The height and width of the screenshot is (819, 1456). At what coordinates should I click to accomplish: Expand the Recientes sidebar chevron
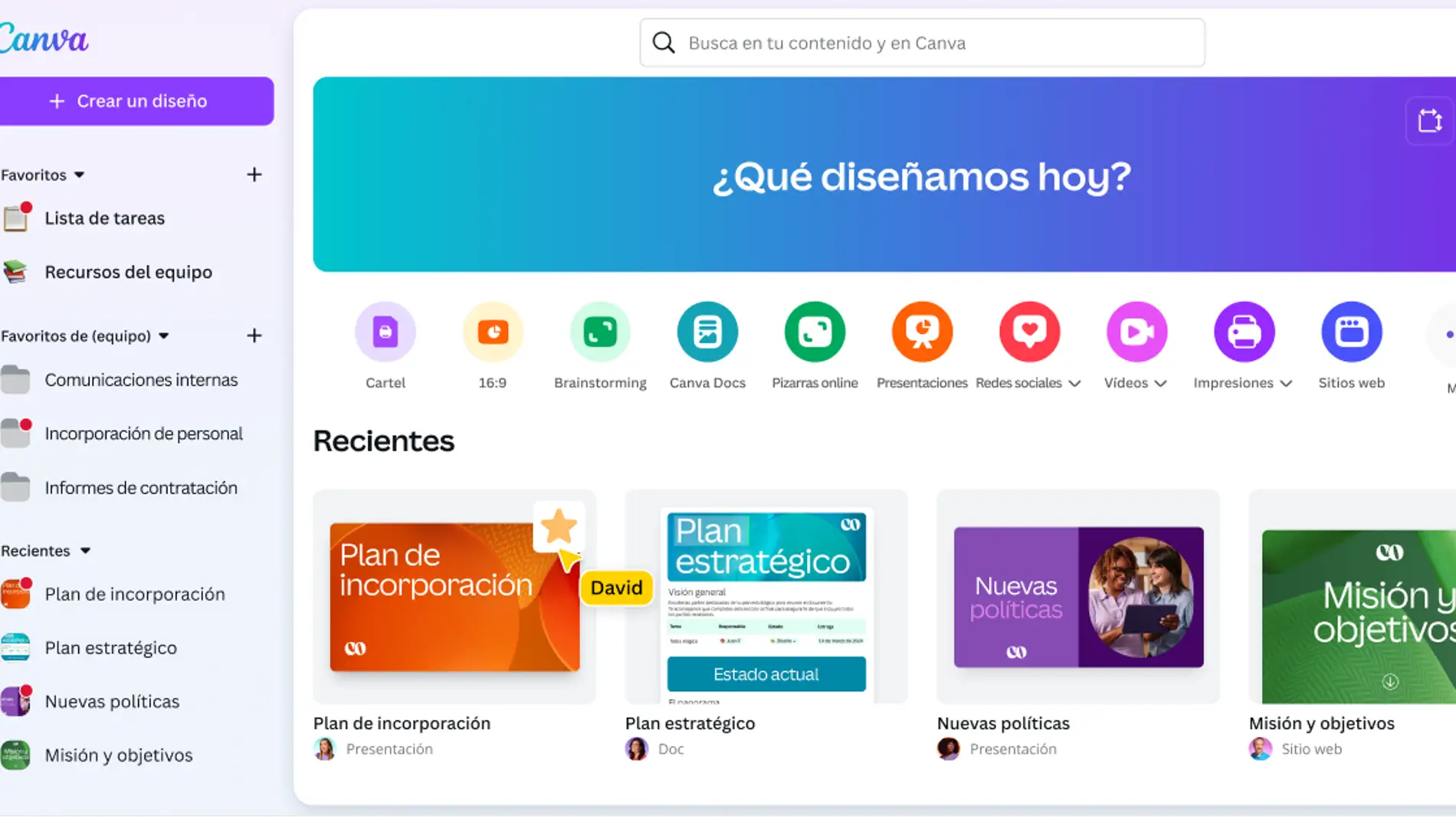point(84,550)
